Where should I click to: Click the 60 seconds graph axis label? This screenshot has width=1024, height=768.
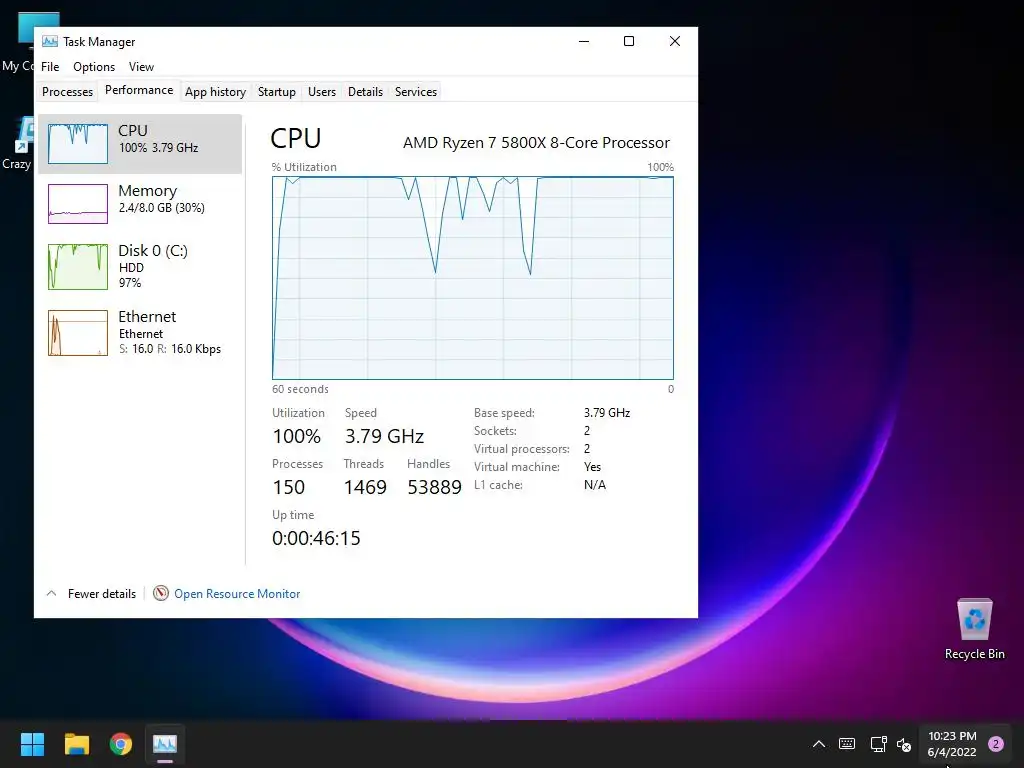[300, 389]
